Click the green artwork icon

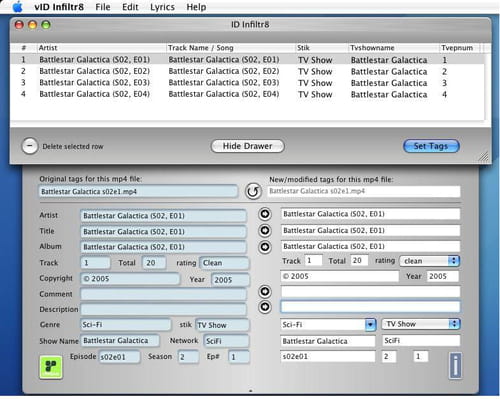click(51, 367)
